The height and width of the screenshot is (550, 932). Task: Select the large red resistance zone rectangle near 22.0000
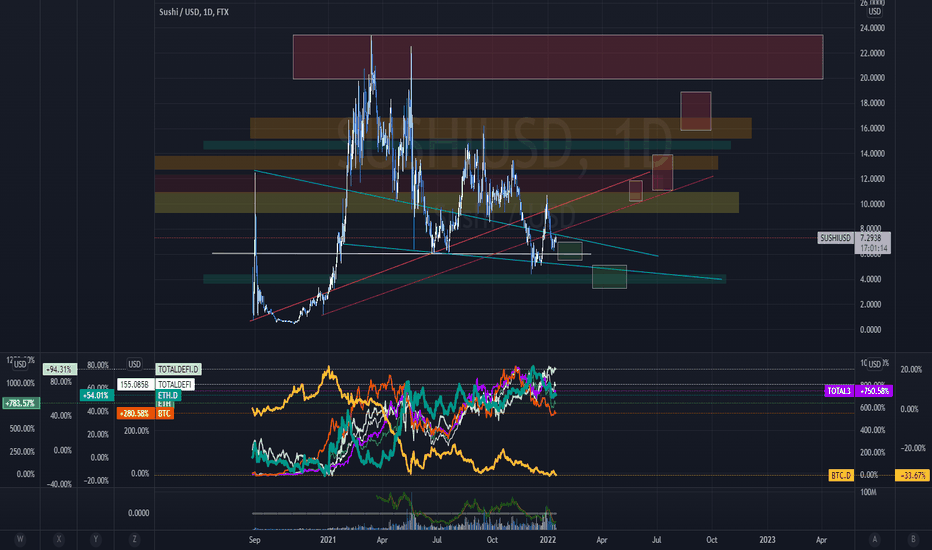(558, 57)
